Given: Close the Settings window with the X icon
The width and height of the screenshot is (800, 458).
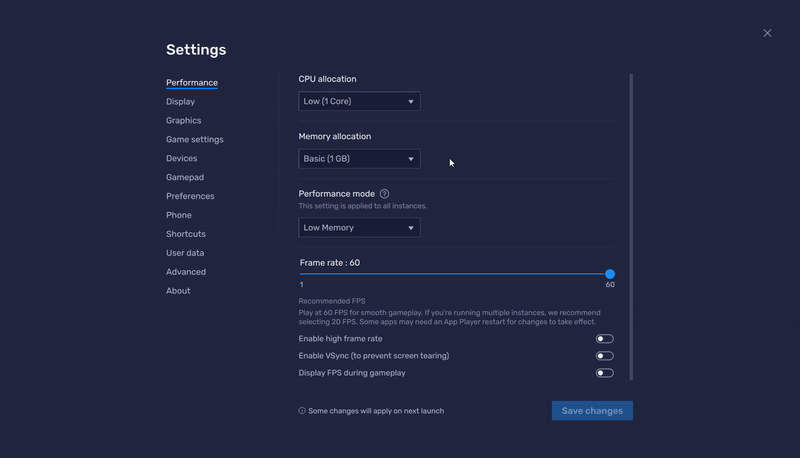Looking at the screenshot, I should click(x=767, y=33).
